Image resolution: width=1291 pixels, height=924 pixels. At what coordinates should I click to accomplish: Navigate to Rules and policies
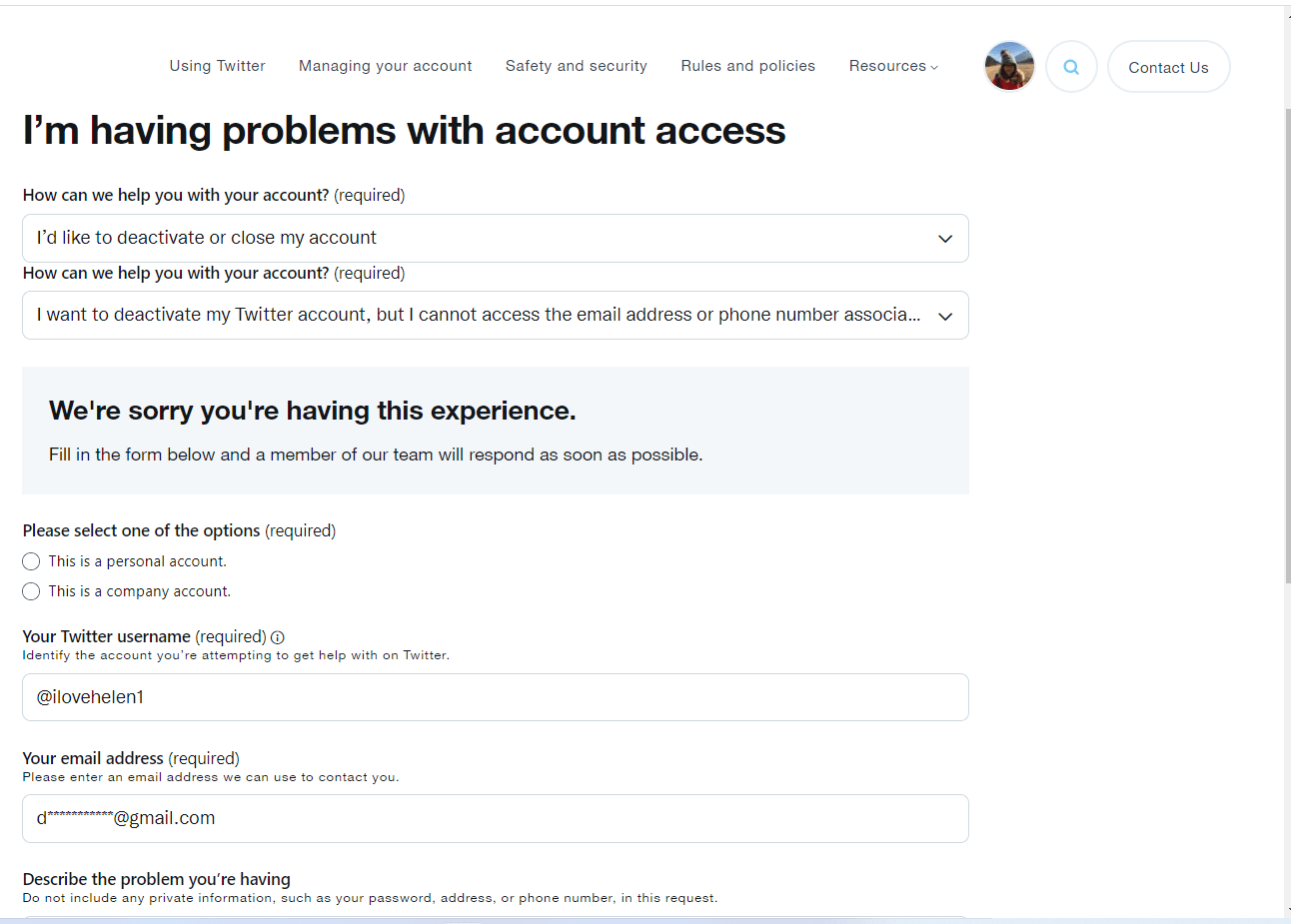[x=747, y=66]
